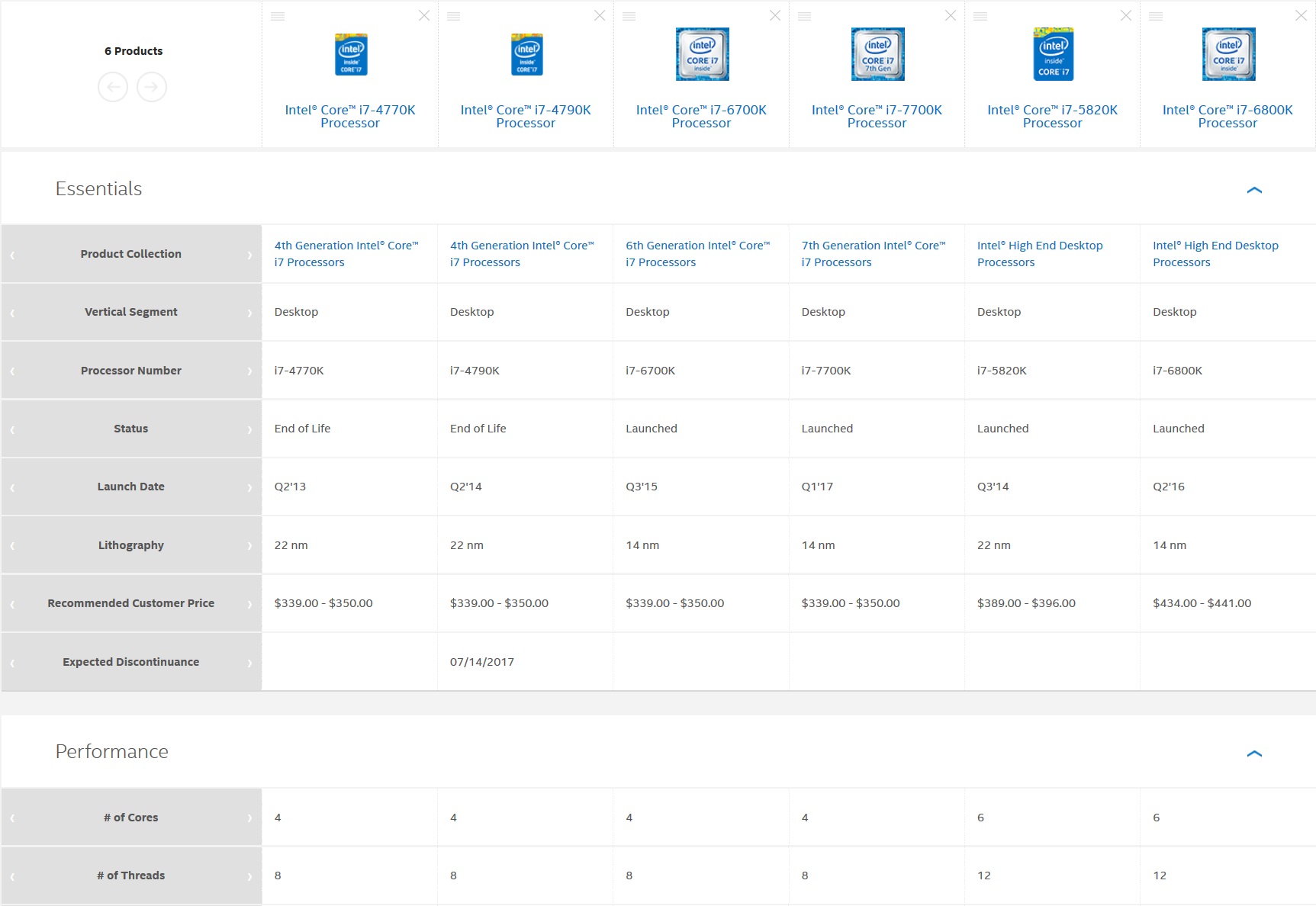This screenshot has width=1316, height=906.
Task: Open Intel Core i7-5820K Processor link
Action: tap(1052, 117)
